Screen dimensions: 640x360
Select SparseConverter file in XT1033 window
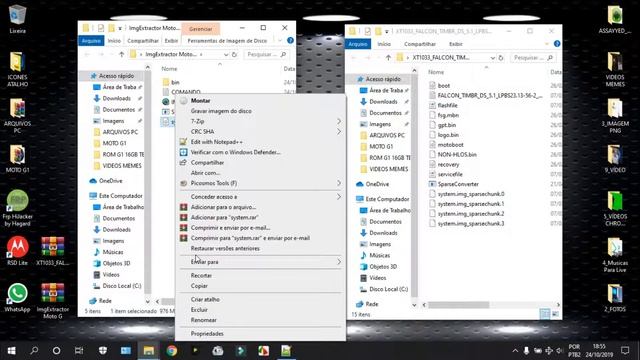pyautogui.click(x=458, y=184)
